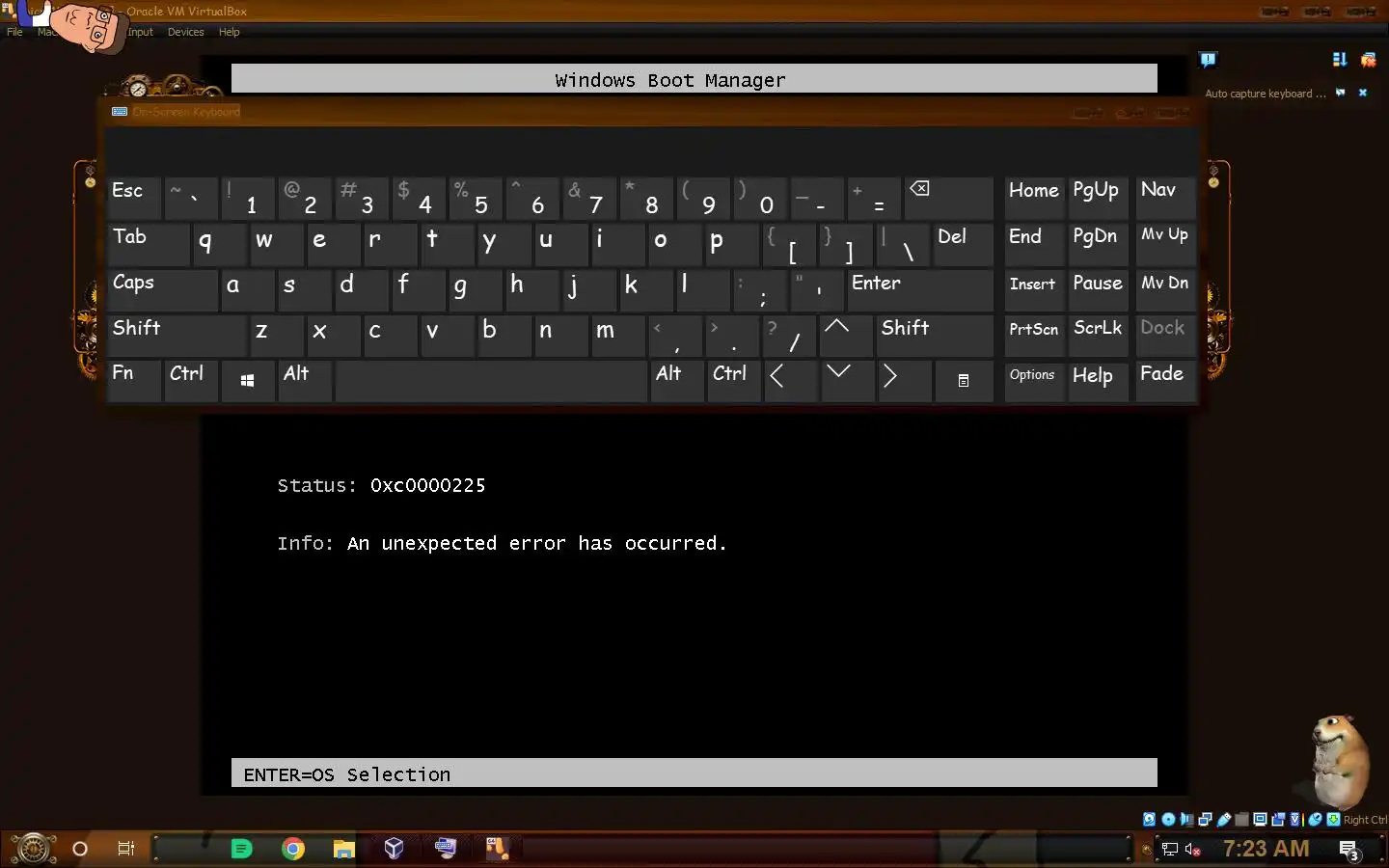The width and height of the screenshot is (1389, 868).
Task: Click the green arrow keyboard capture indicator
Action: tap(1333, 819)
